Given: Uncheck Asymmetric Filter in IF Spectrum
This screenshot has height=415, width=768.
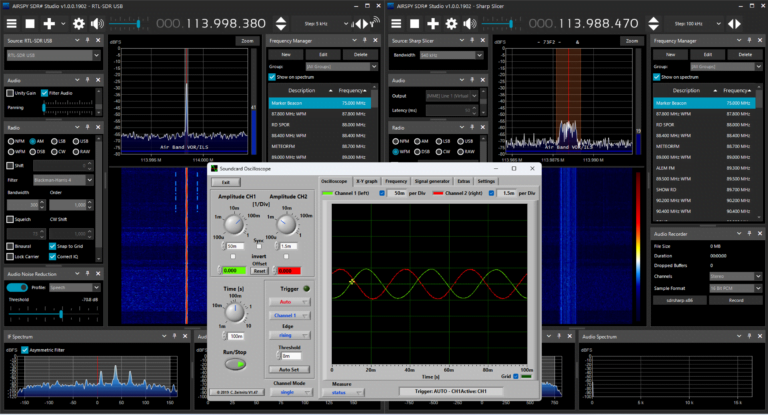Looking at the screenshot, I should click(25, 350).
